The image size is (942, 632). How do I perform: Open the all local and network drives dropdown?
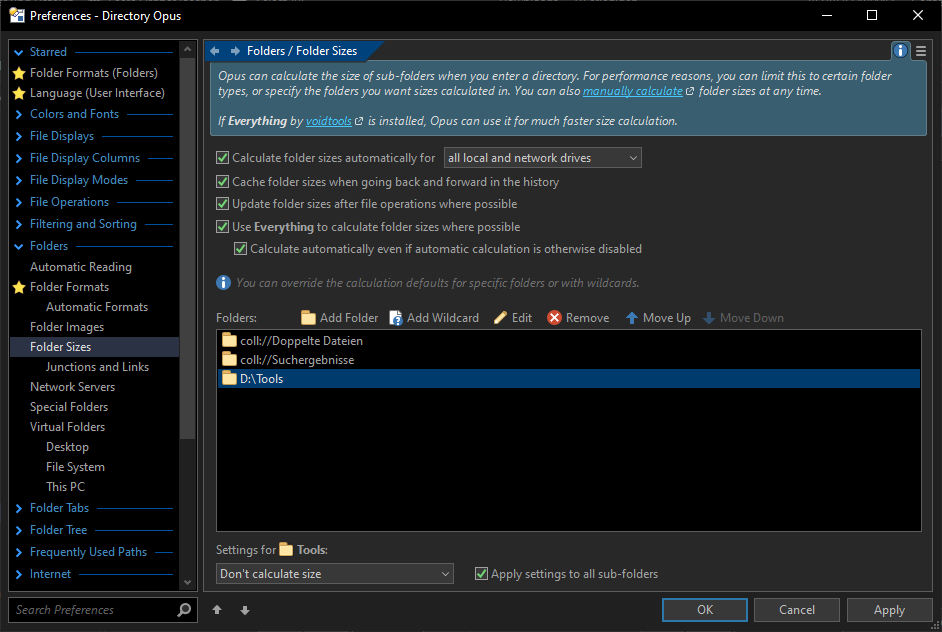tap(542, 158)
